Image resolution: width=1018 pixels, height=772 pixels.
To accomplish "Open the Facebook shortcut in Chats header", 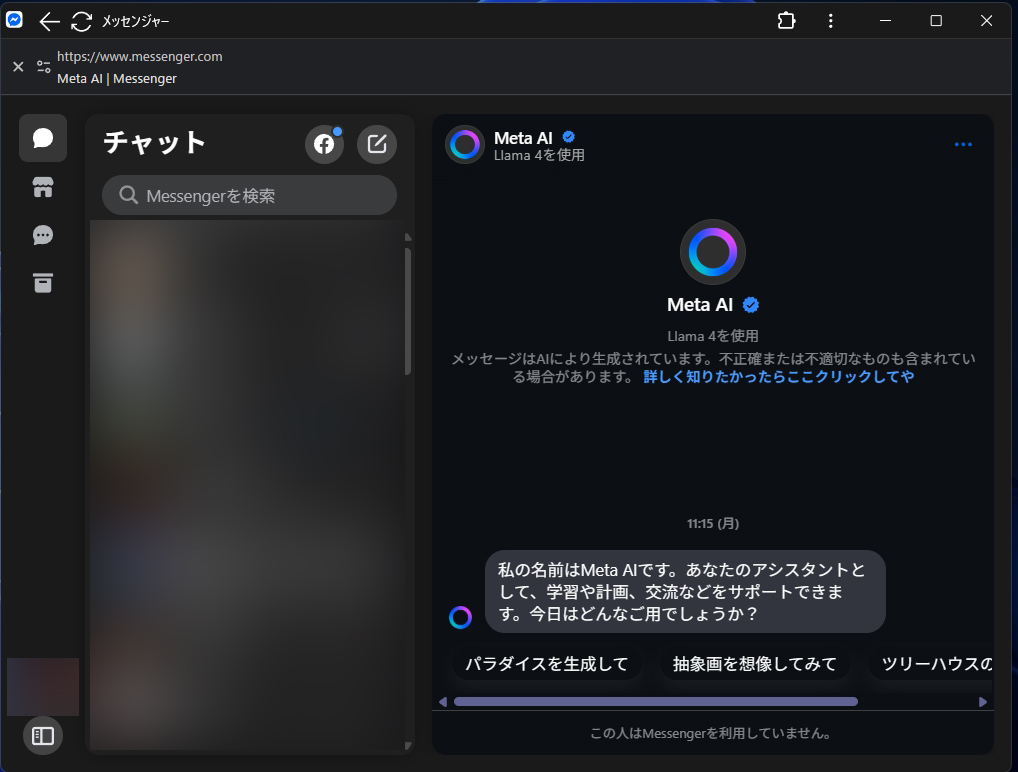I will (324, 144).
